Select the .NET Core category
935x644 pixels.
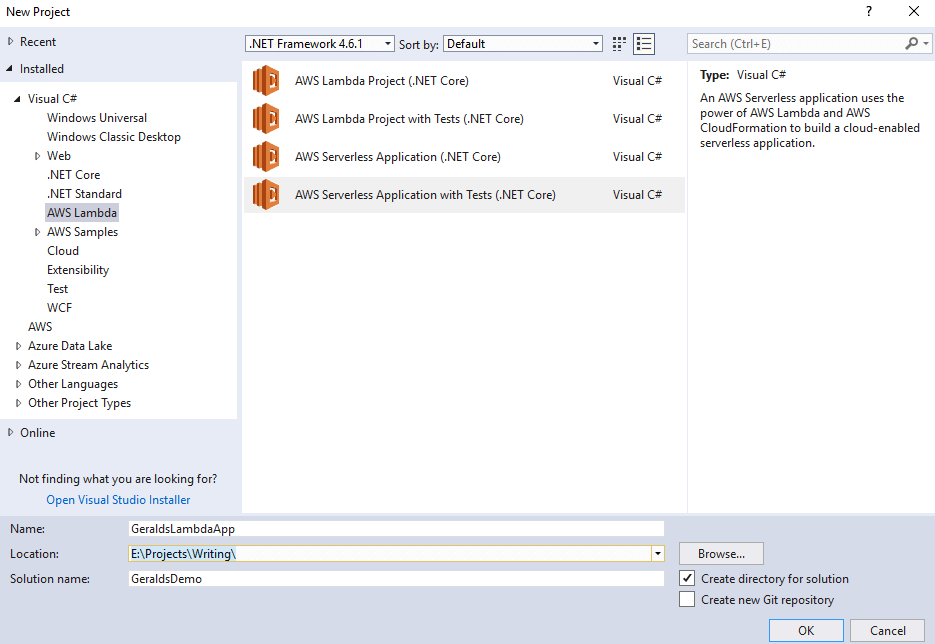coord(73,175)
